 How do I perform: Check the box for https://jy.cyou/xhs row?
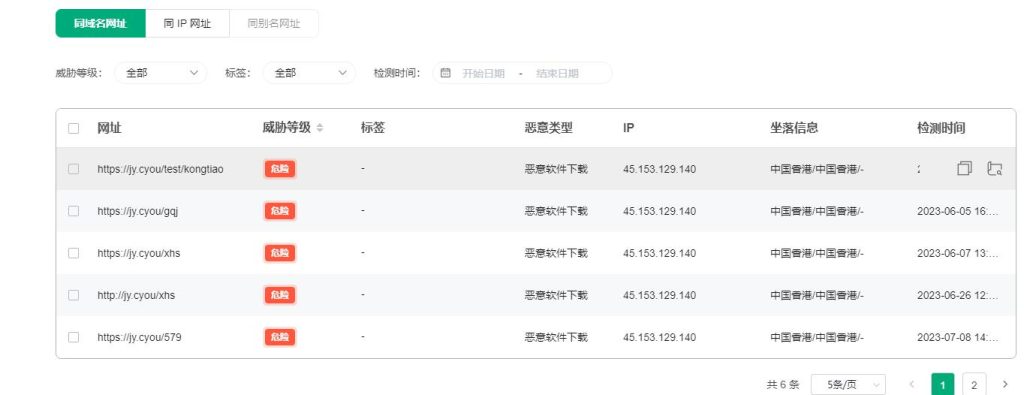[73, 253]
